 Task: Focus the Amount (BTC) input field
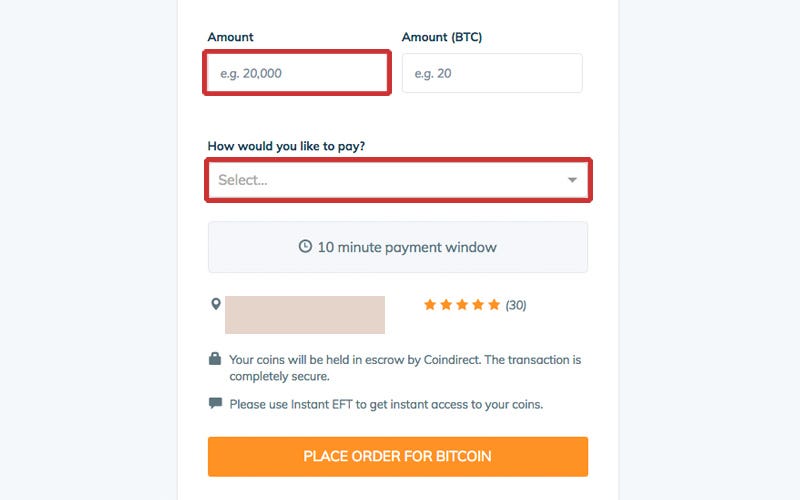pyautogui.click(x=492, y=74)
